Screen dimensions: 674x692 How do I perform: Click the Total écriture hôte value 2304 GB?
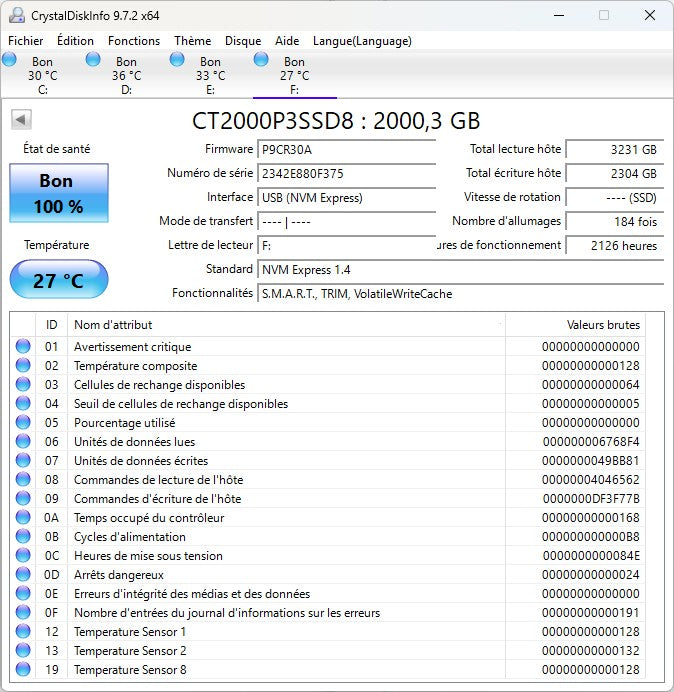pyautogui.click(x=614, y=173)
